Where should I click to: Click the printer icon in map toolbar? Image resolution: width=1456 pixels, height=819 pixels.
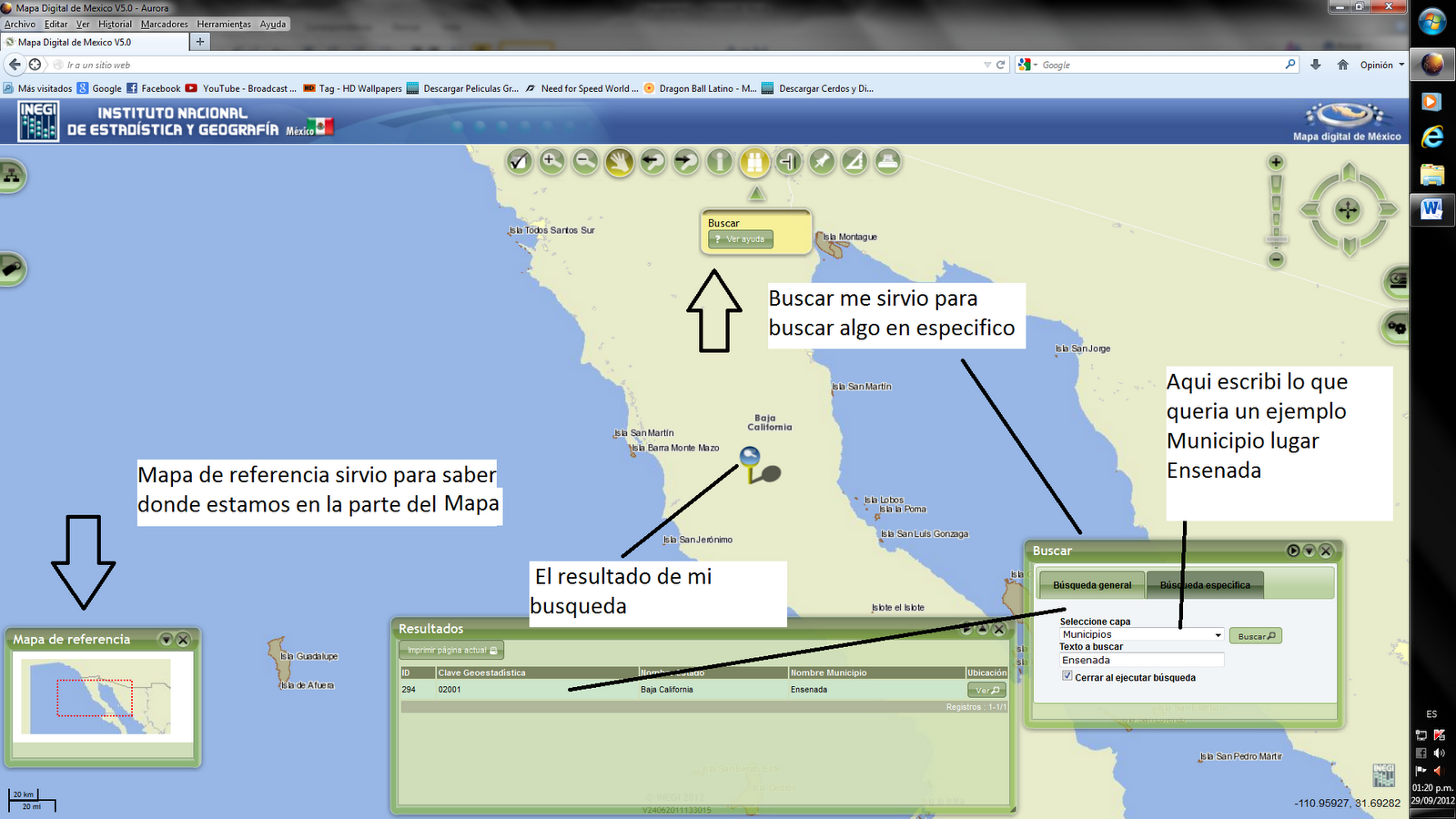coord(888,161)
